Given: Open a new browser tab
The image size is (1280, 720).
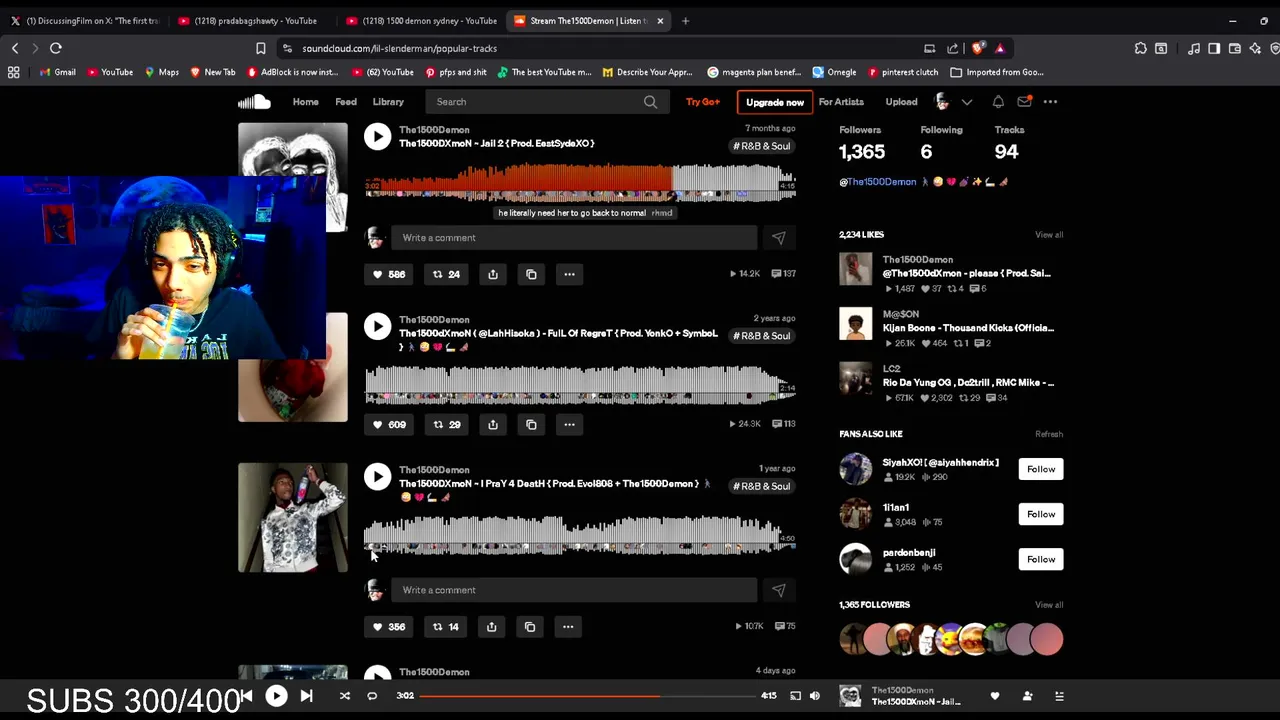Looking at the screenshot, I should coord(685,20).
